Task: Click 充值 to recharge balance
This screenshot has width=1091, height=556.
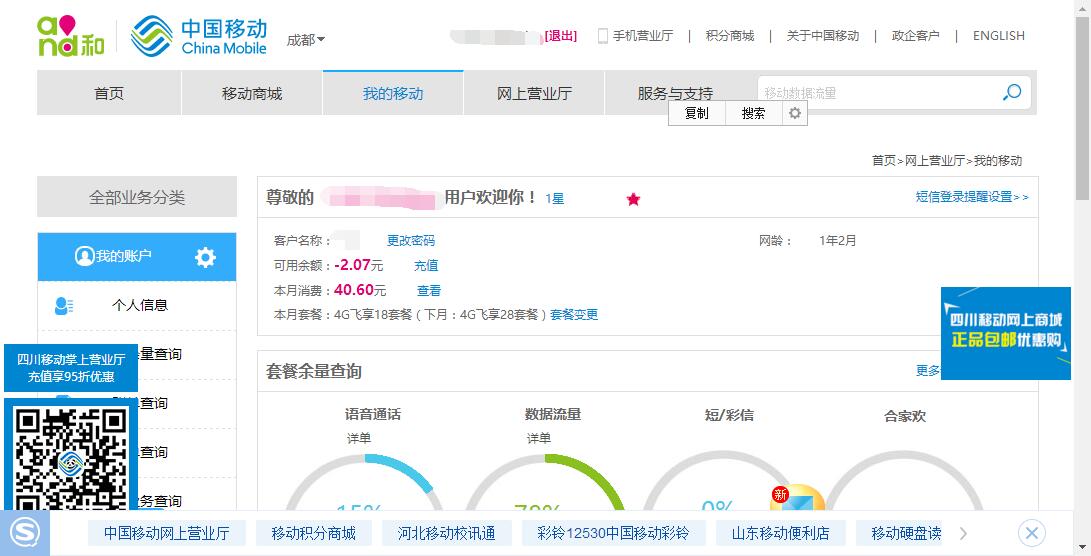Action: point(426,266)
